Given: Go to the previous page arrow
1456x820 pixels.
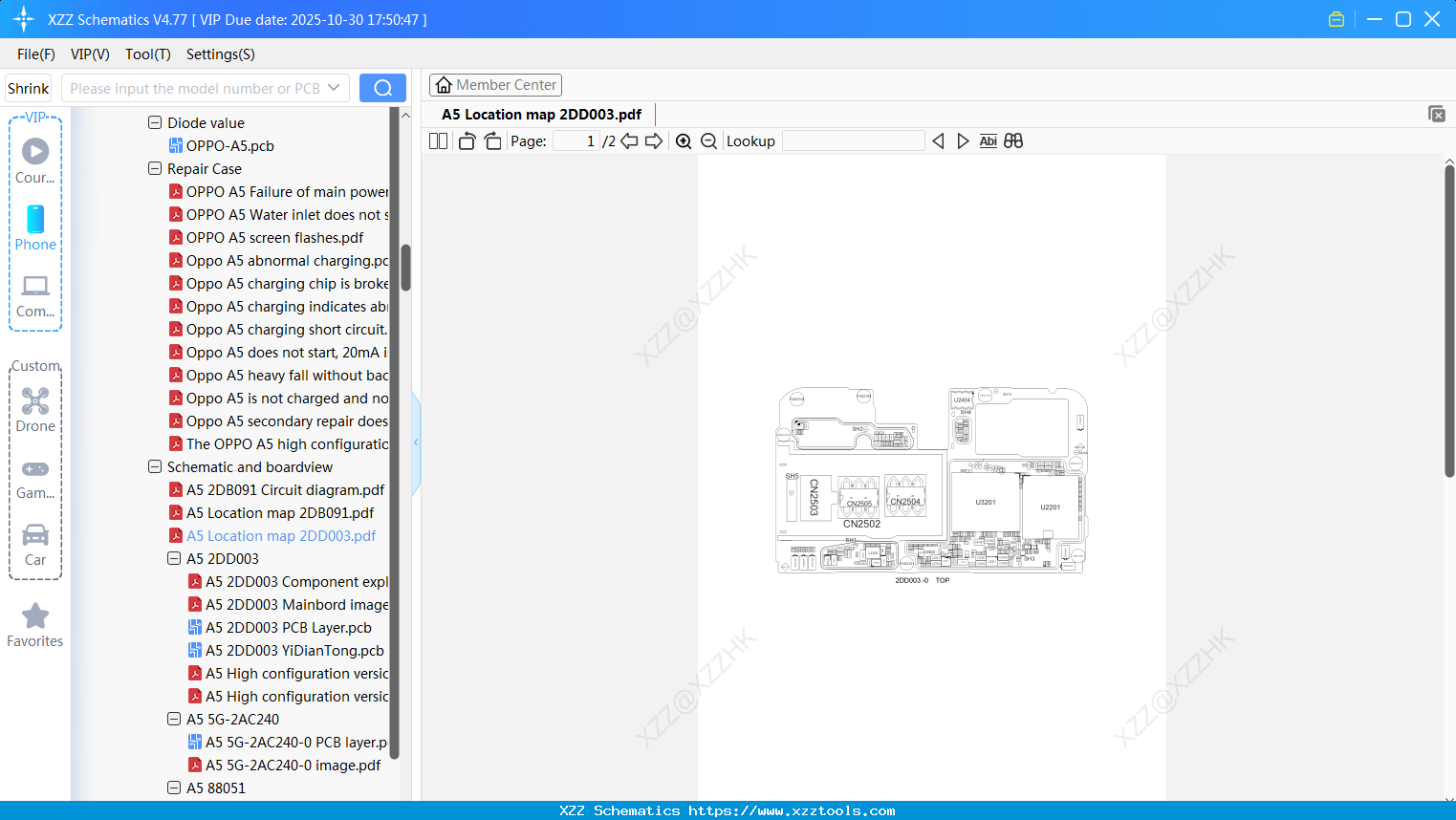Looking at the screenshot, I should 629,141.
